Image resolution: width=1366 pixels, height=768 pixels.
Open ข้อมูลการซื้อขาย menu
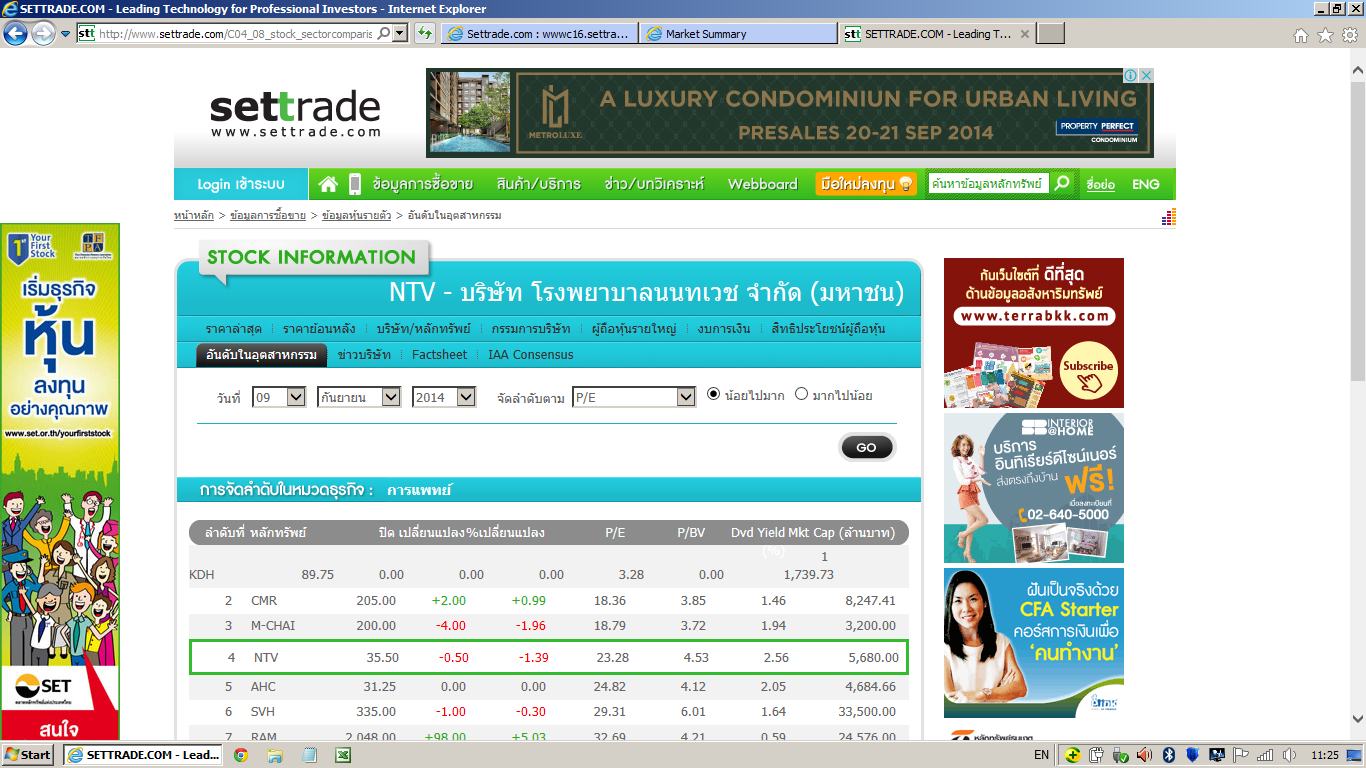click(423, 184)
